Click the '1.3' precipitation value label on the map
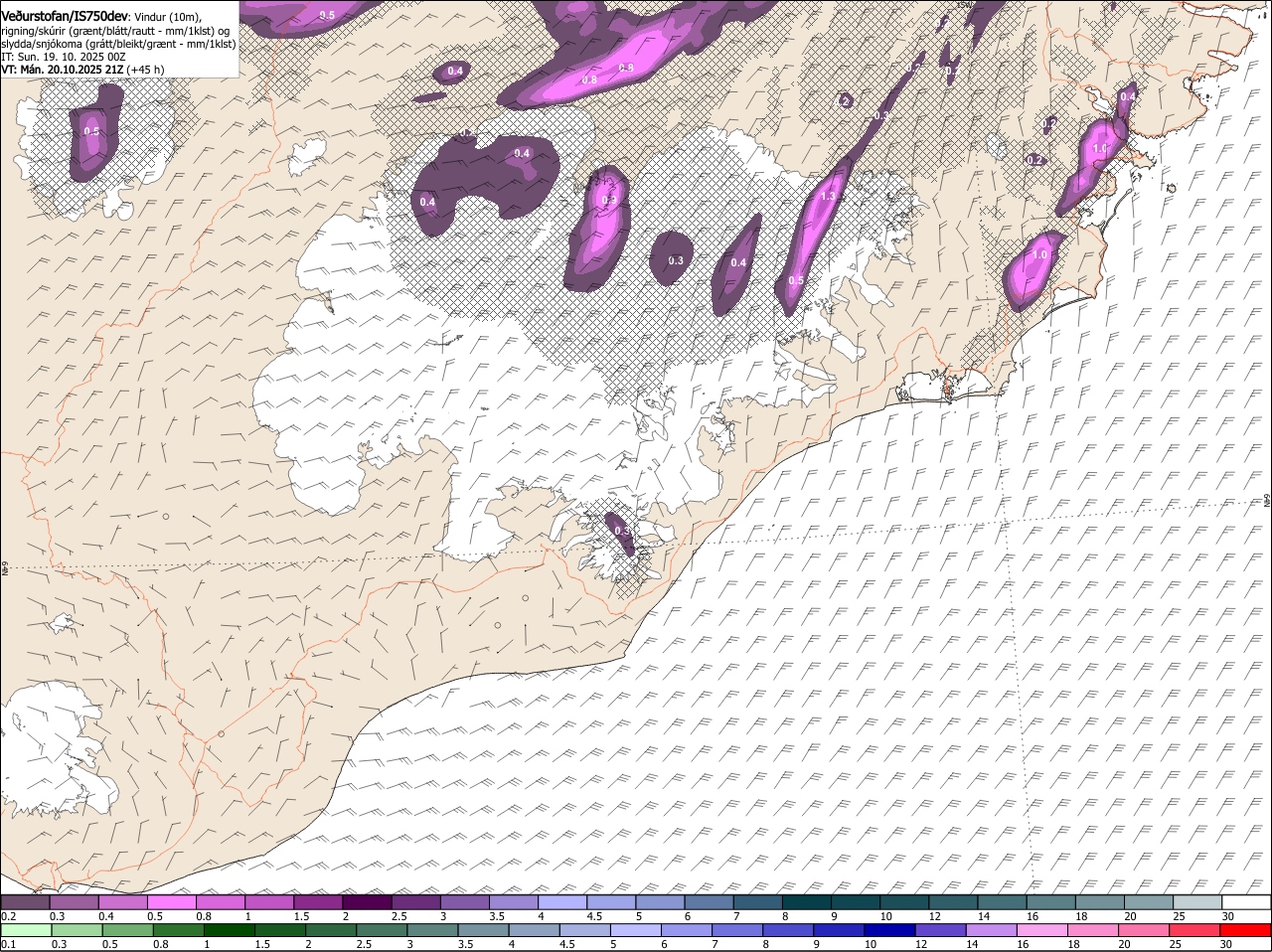 coord(828,197)
